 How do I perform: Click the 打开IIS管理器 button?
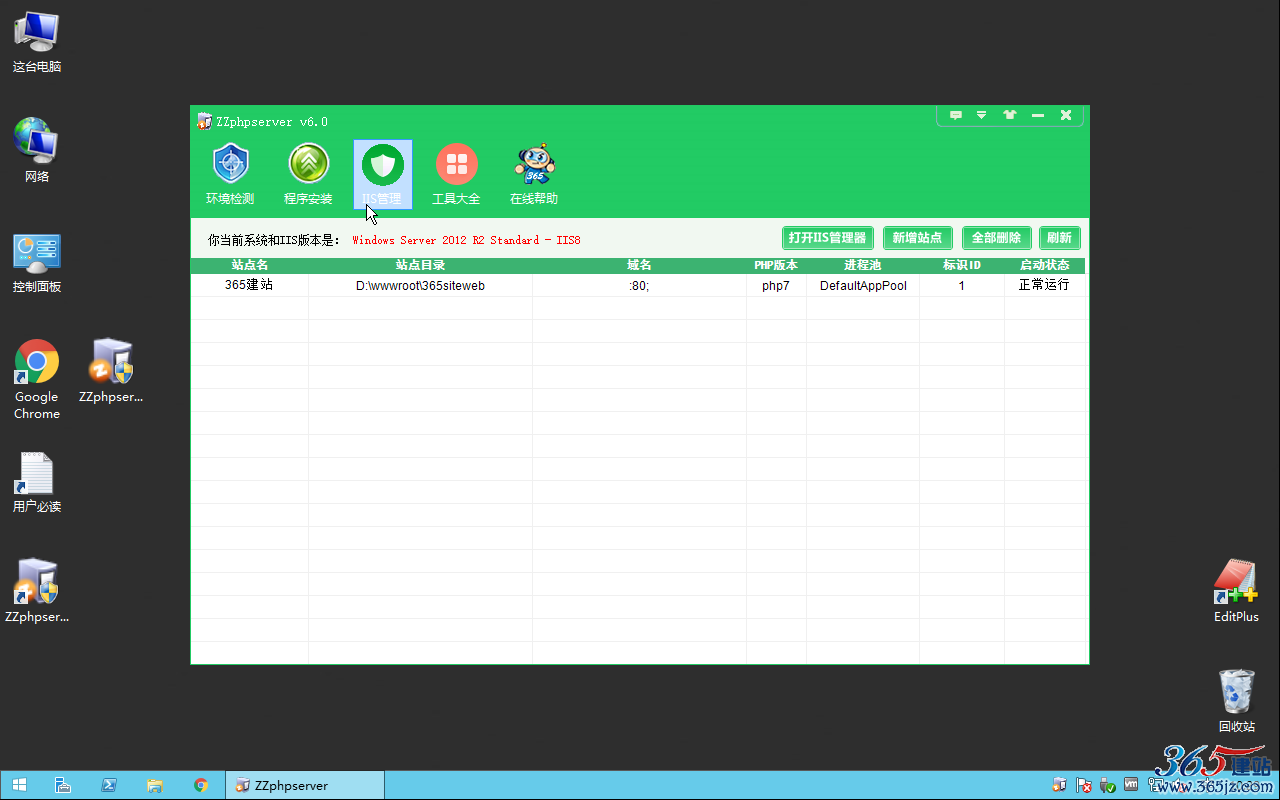[x=828, y=238]
